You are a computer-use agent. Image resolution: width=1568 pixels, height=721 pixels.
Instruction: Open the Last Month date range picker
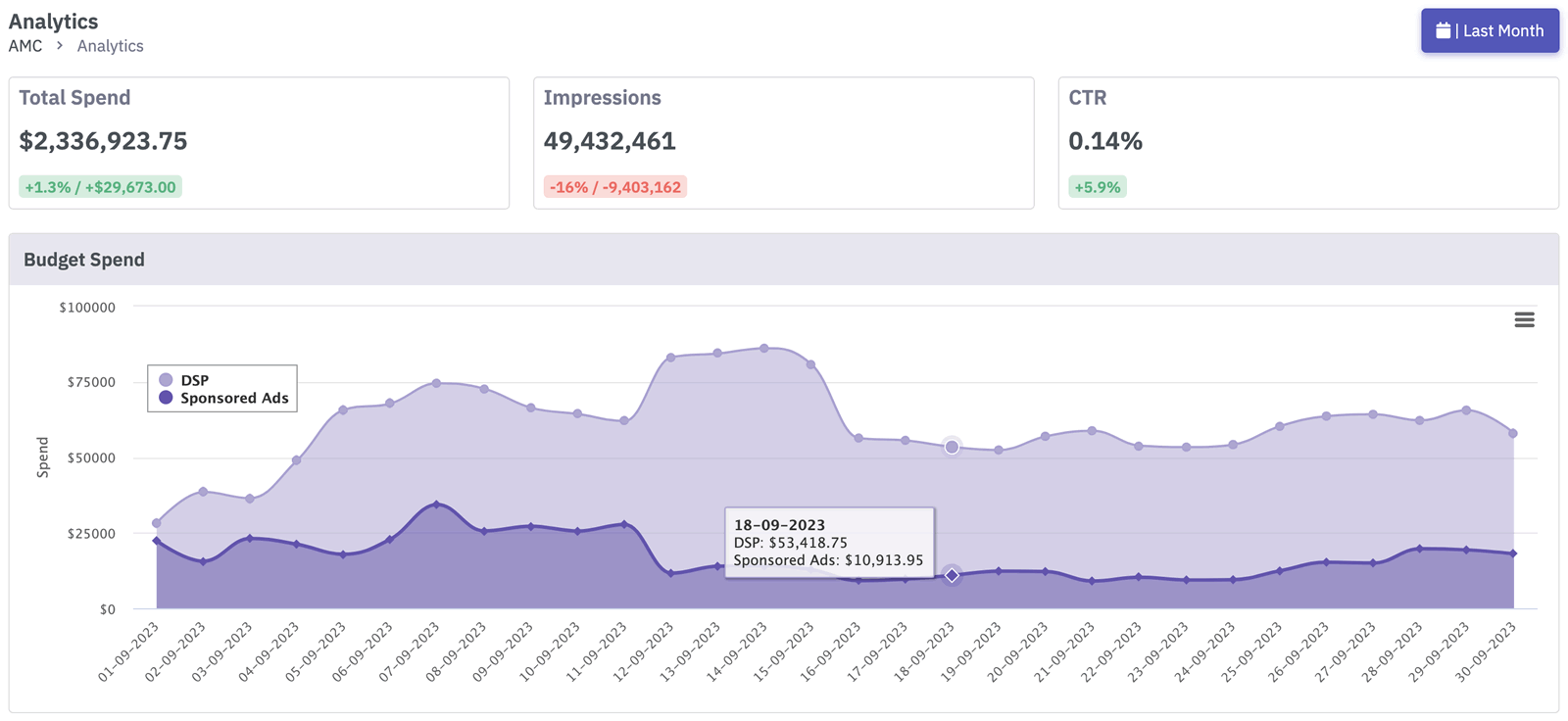[x=1490, y=30]
